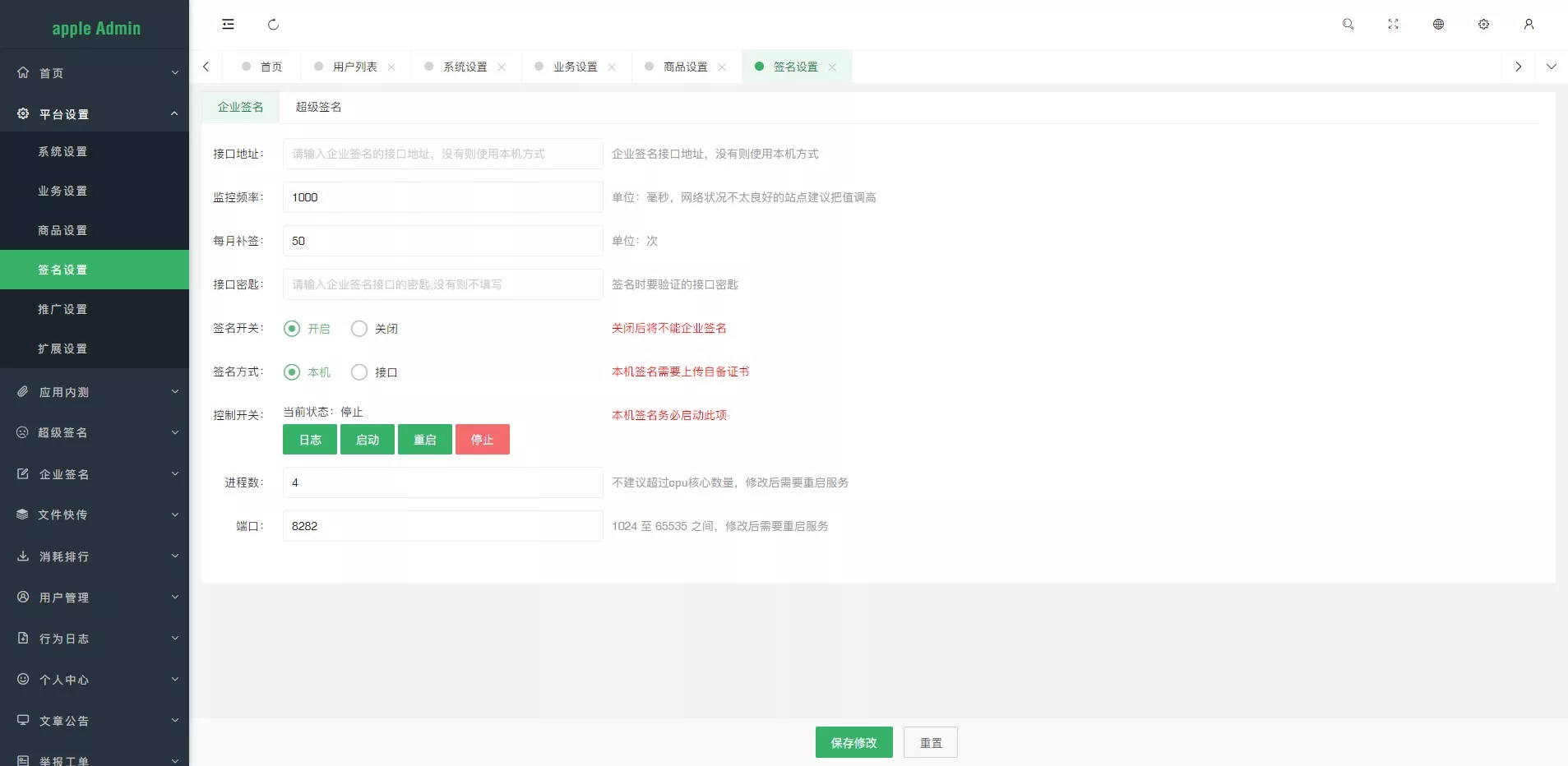This screenshot has width=1568, height=766.
Task: Open the settings gear icon in header
Action: tap(1483, 25)
